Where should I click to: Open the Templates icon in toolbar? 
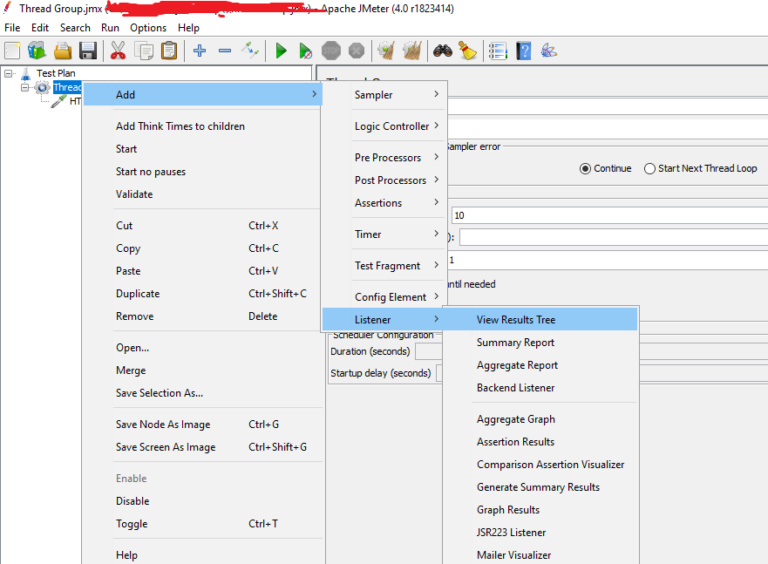pyautogui.click(x=37, y=50)
